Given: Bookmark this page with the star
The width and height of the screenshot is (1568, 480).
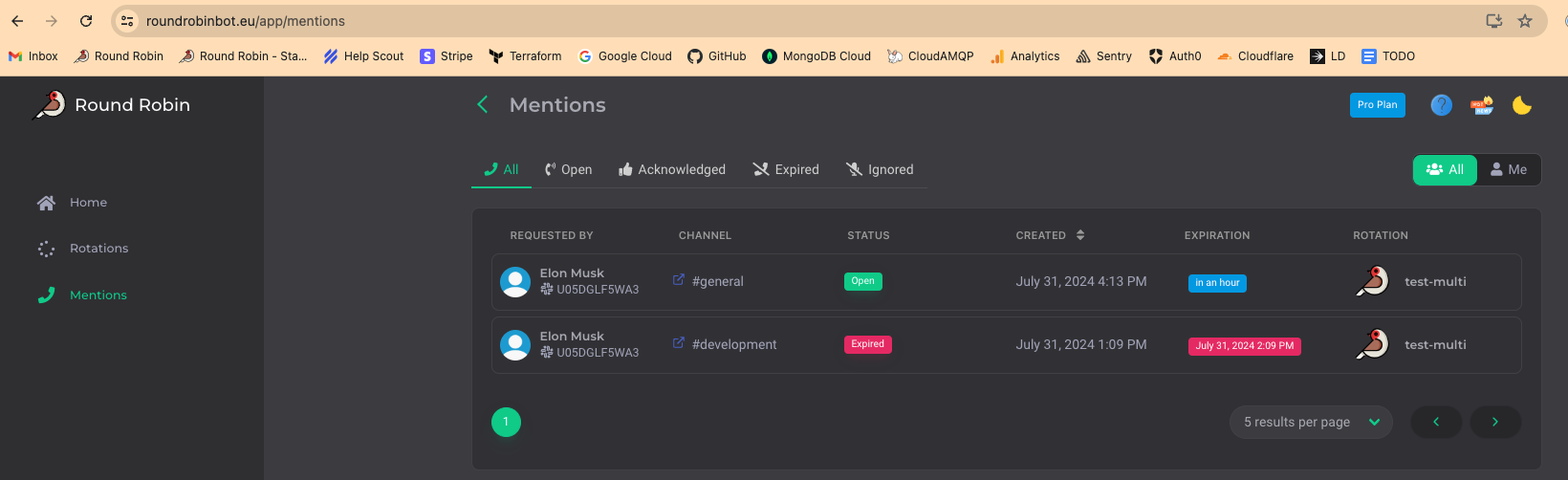Looking at the screenshot, I should [1525, 21].
